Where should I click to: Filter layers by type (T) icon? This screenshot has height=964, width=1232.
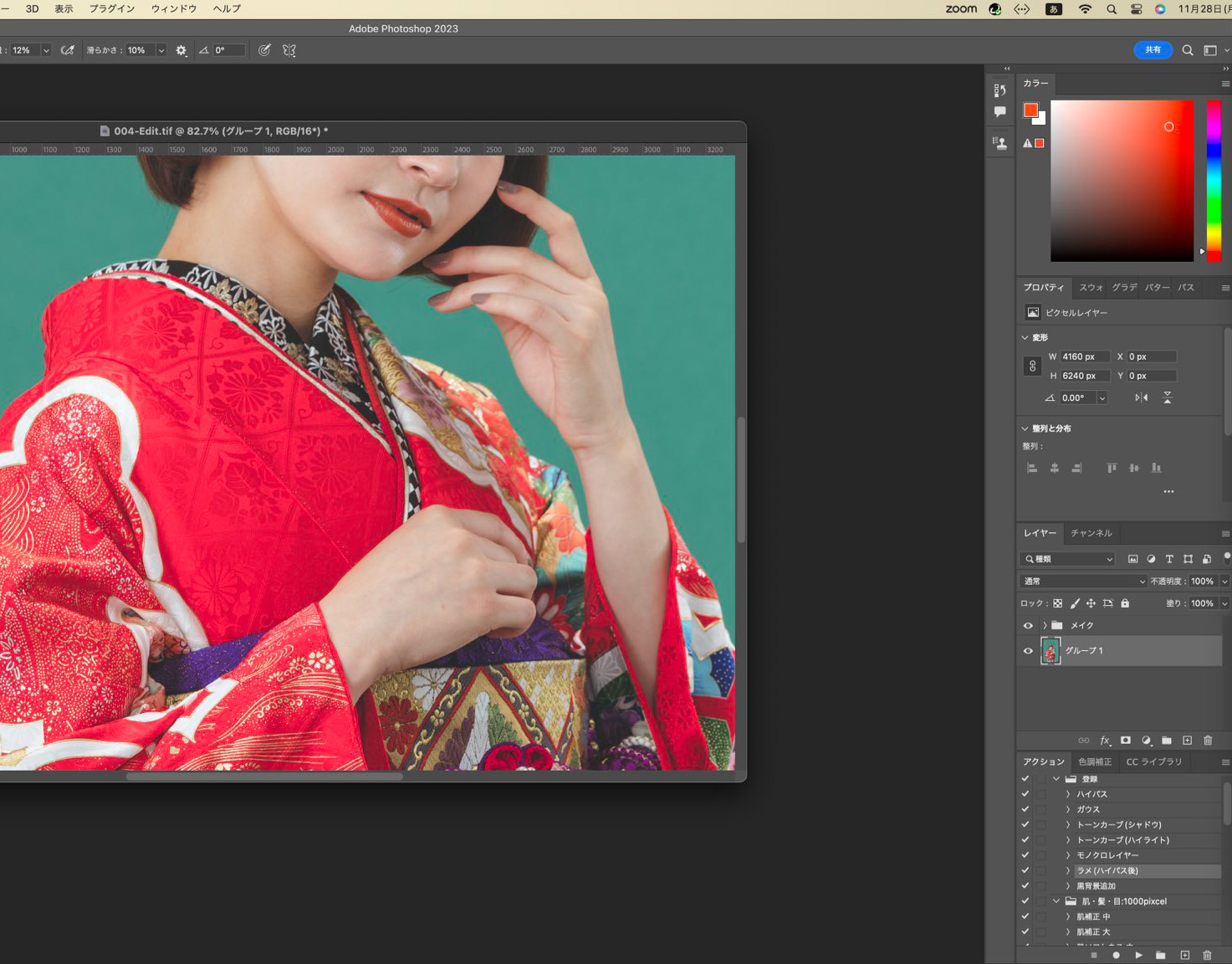1169,559
